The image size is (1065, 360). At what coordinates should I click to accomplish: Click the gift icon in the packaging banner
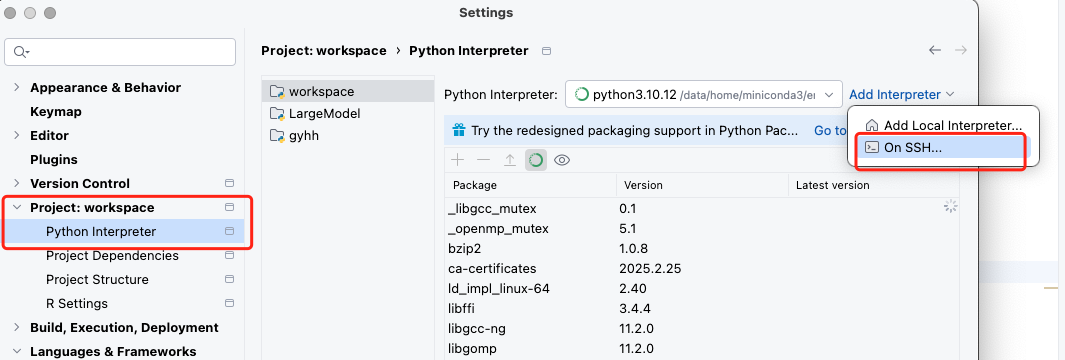click(459, 130)
